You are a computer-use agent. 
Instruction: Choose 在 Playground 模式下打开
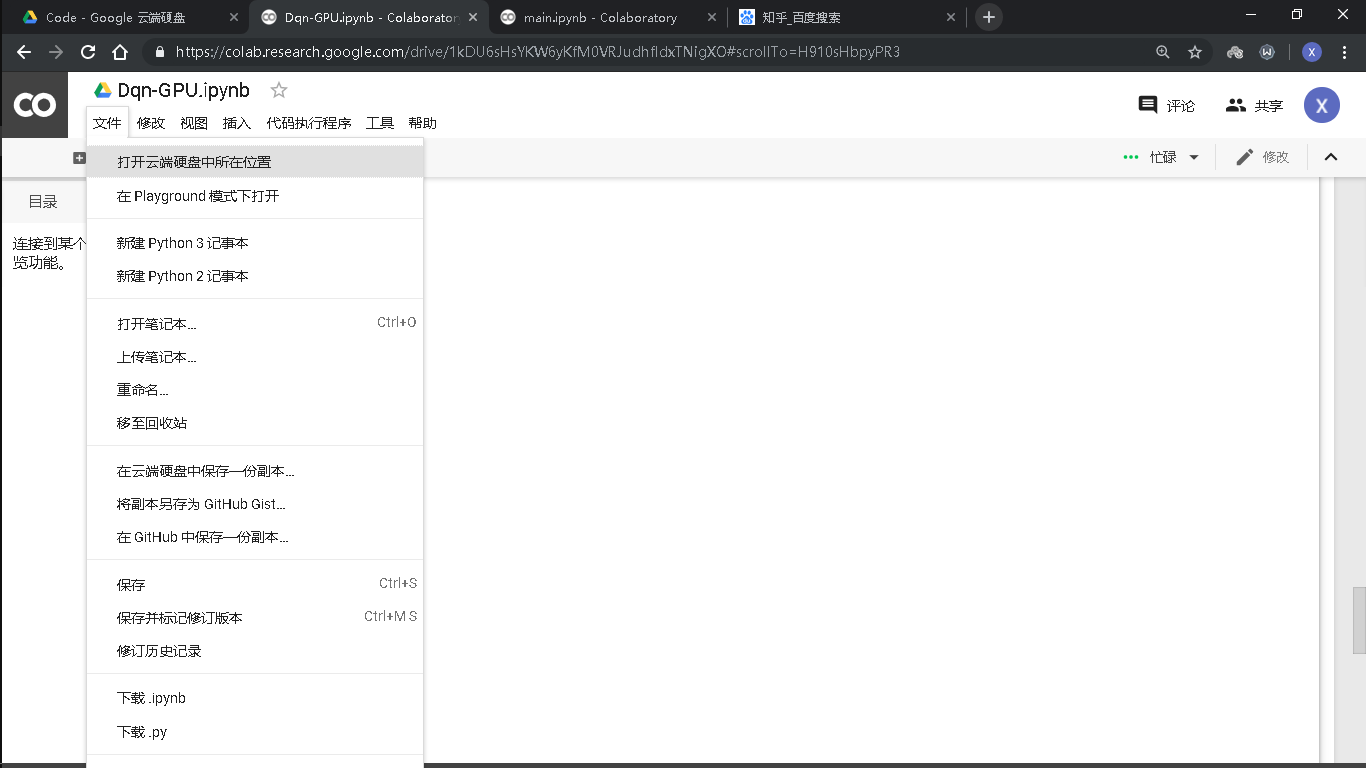coord(255,196)
